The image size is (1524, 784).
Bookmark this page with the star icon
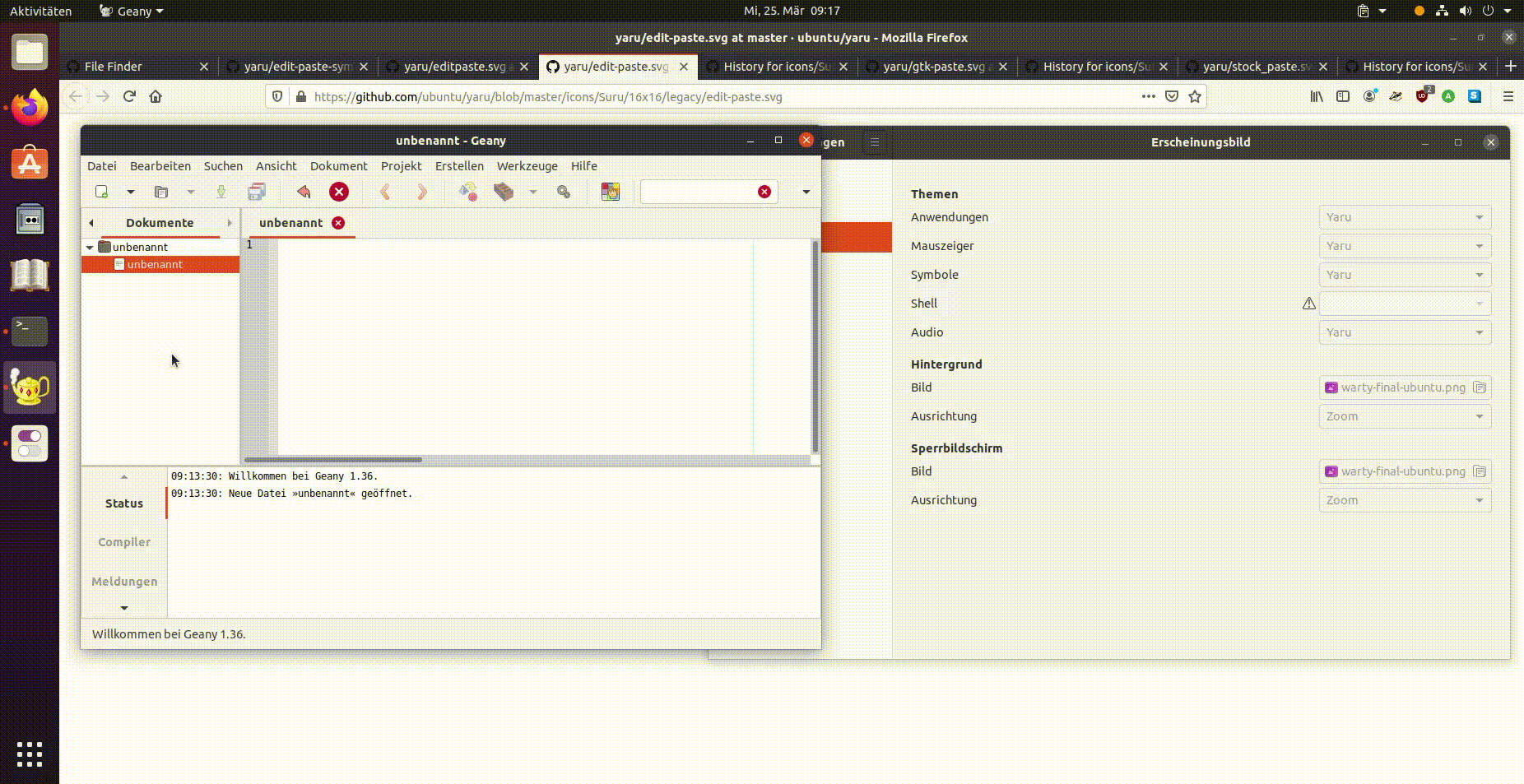pyautogui.click(x=1195, y=96)
